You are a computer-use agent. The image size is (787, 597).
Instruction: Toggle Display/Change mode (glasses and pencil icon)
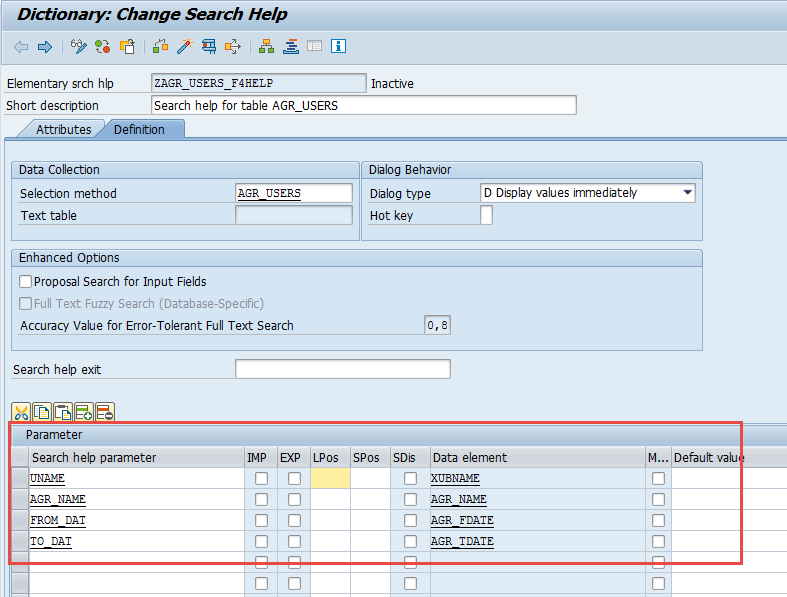(78, 47)
